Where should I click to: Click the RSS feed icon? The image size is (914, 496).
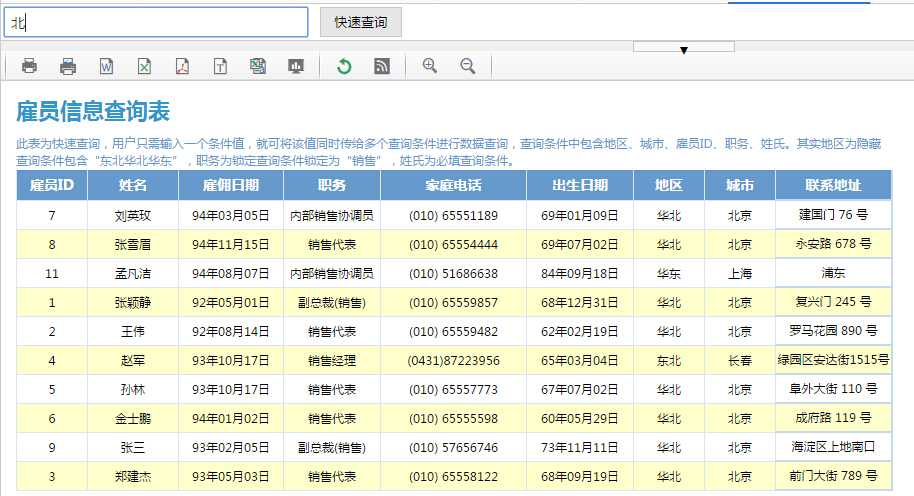coord(382,66)
